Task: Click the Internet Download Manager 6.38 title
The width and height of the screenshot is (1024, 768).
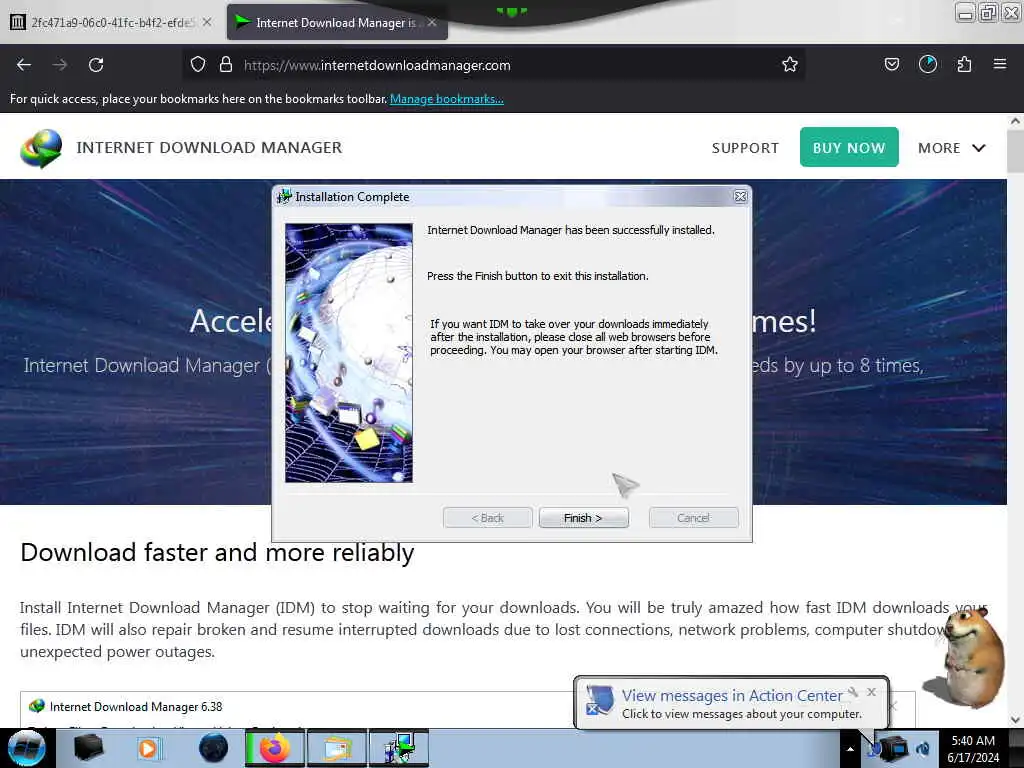Action: click(136, 707)
